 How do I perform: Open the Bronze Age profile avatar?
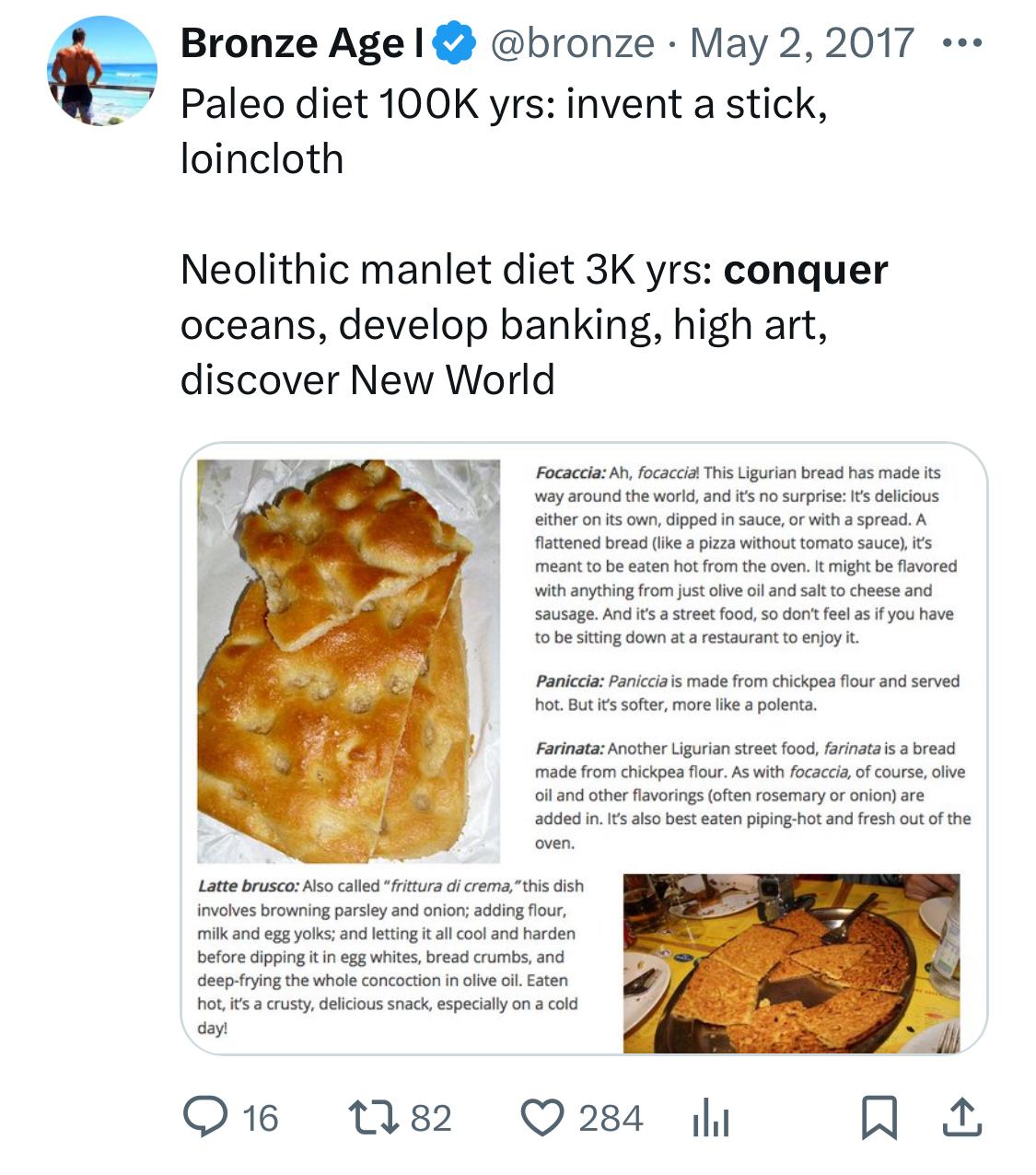pos(102,72)
